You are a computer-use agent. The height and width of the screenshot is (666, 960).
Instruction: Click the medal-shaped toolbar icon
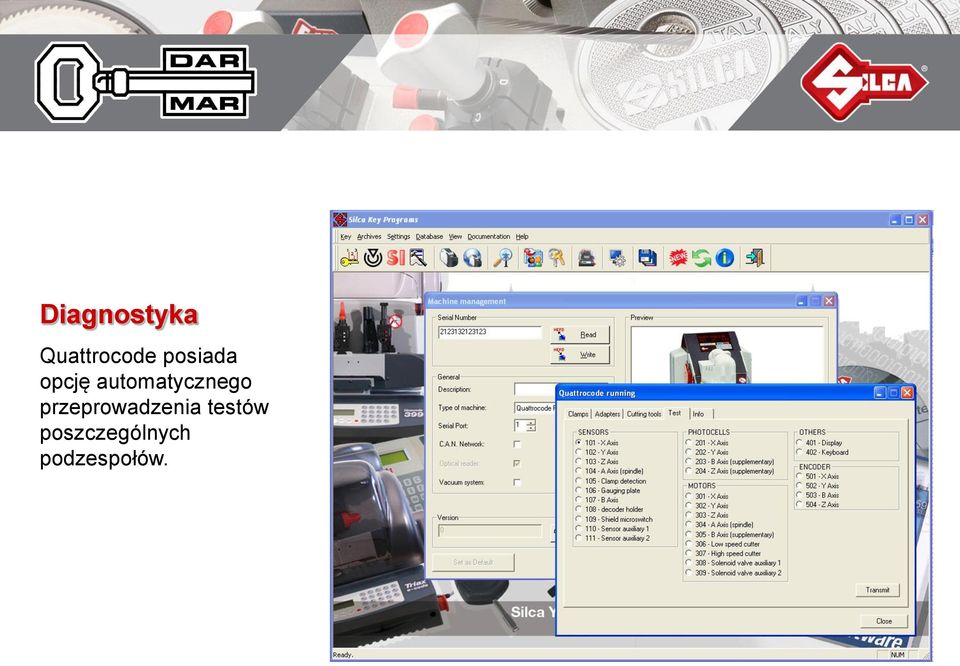pos(373,258)
